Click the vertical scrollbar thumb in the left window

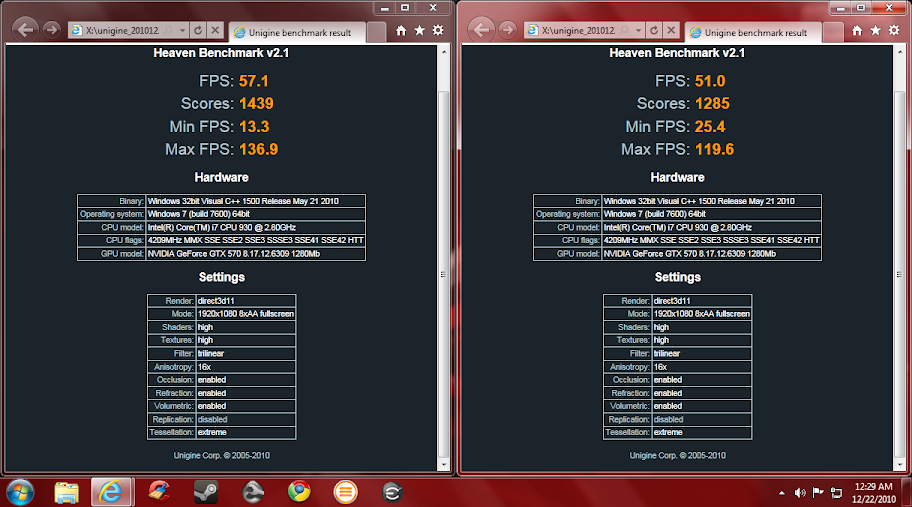click(444, 274)
